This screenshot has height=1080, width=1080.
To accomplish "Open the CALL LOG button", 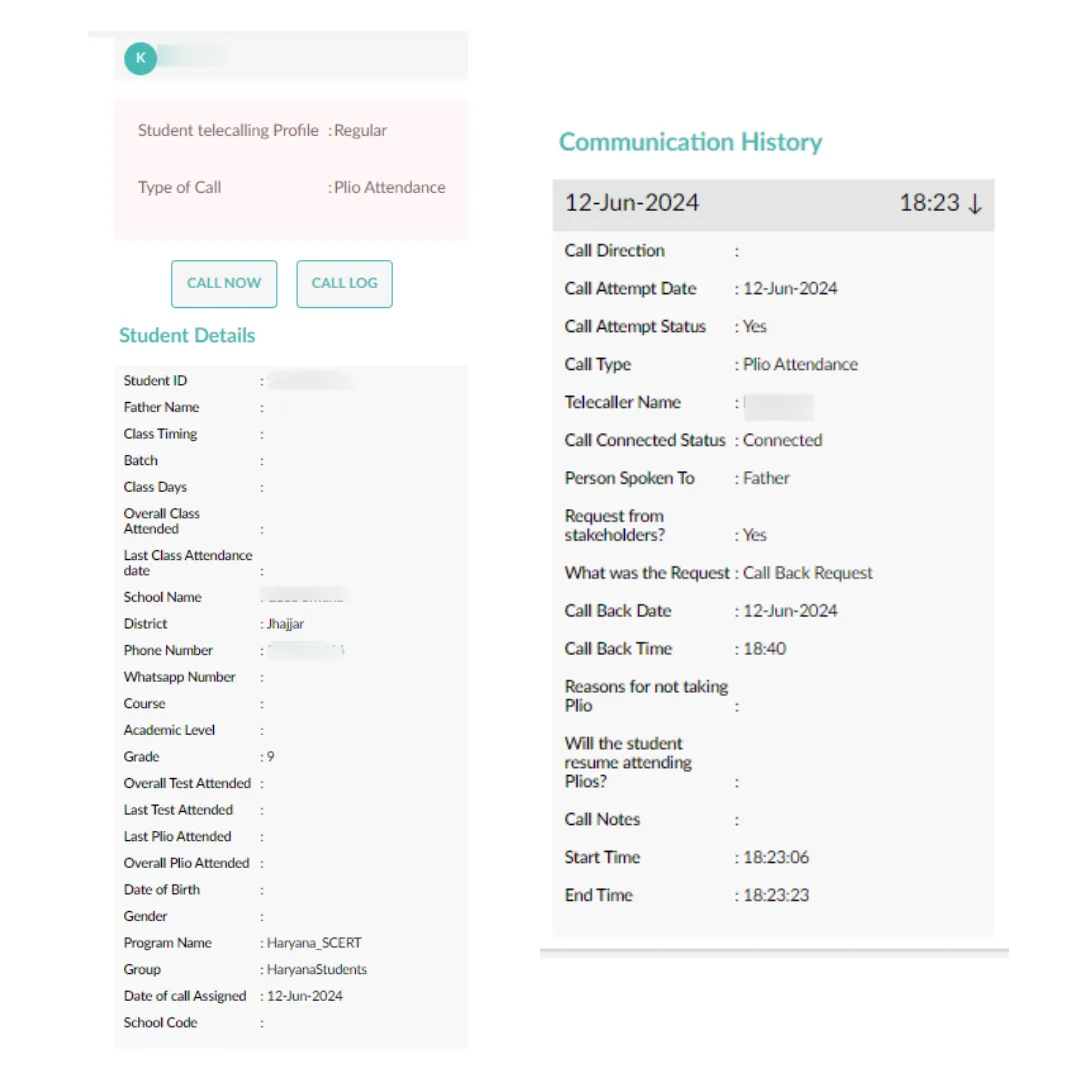I will [344, 283].
